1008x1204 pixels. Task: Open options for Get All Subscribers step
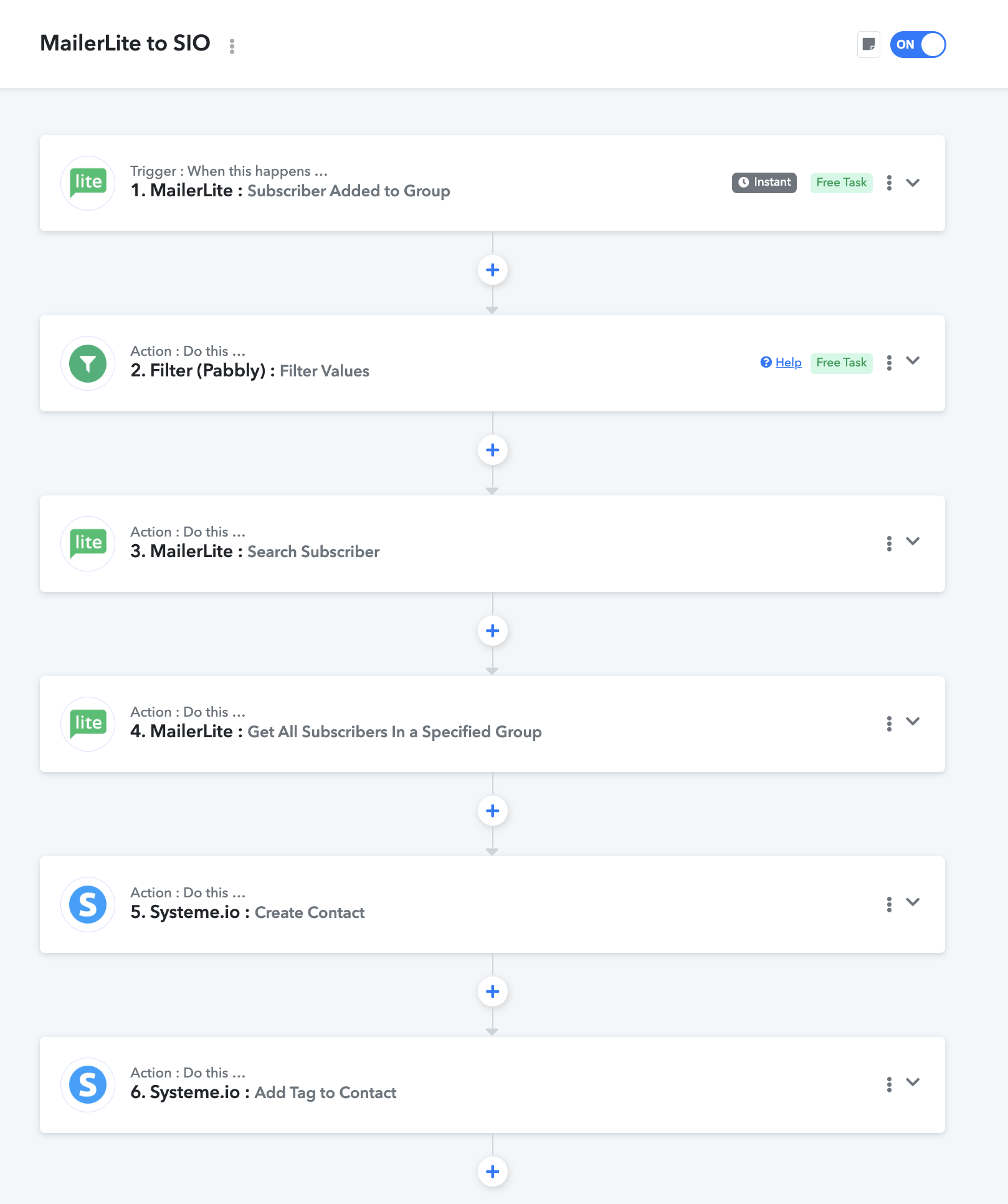point(889,724)
